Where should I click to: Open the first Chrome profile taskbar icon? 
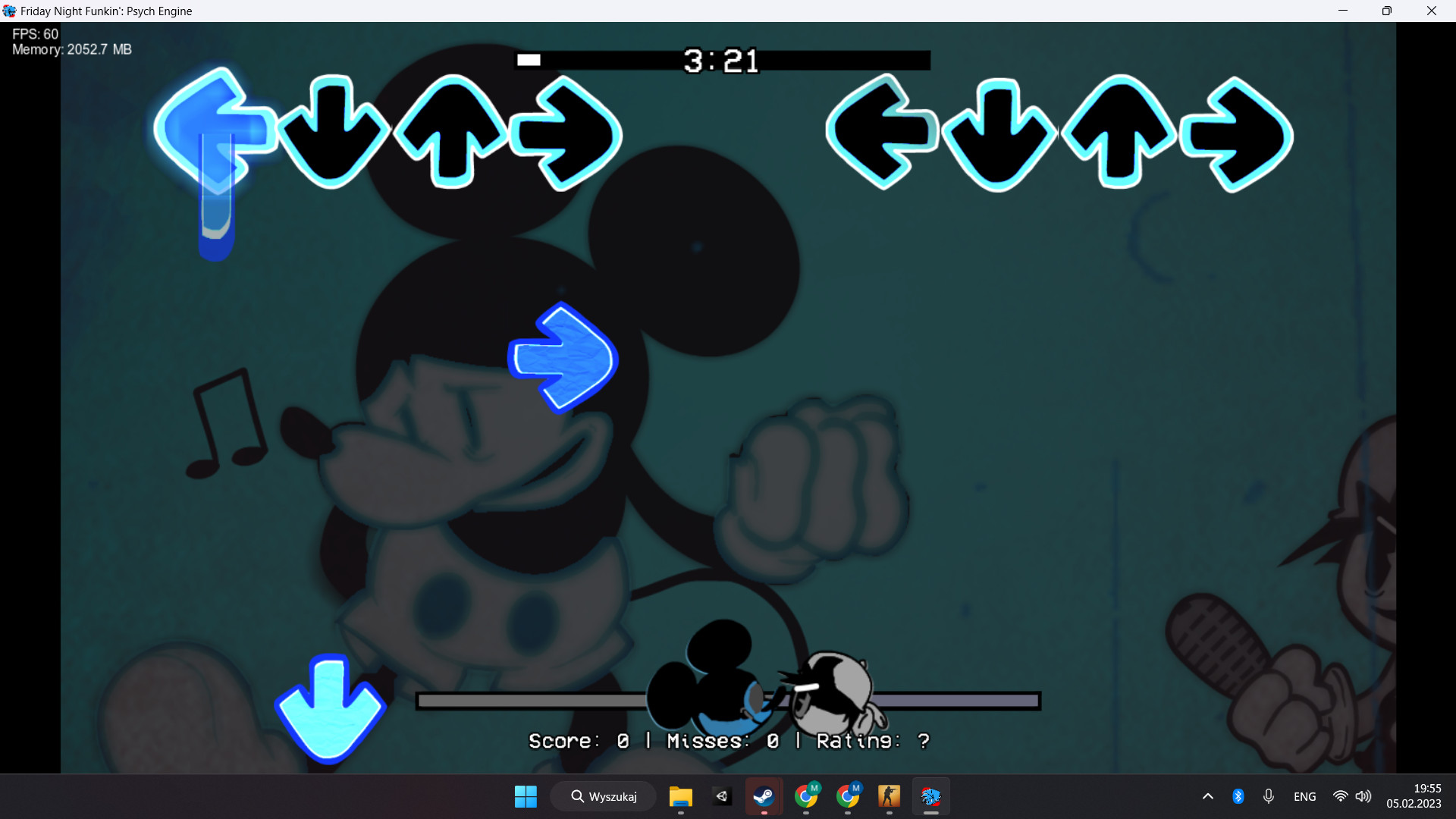(806, 796)
